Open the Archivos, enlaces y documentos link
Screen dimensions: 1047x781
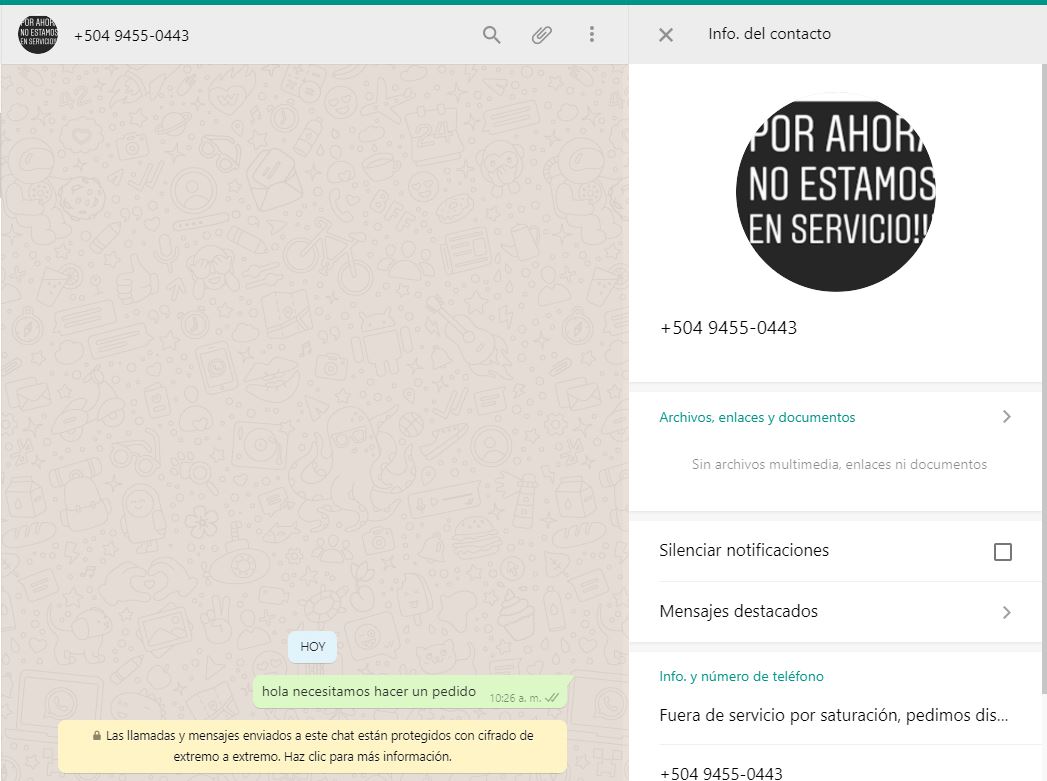point(757,418)
